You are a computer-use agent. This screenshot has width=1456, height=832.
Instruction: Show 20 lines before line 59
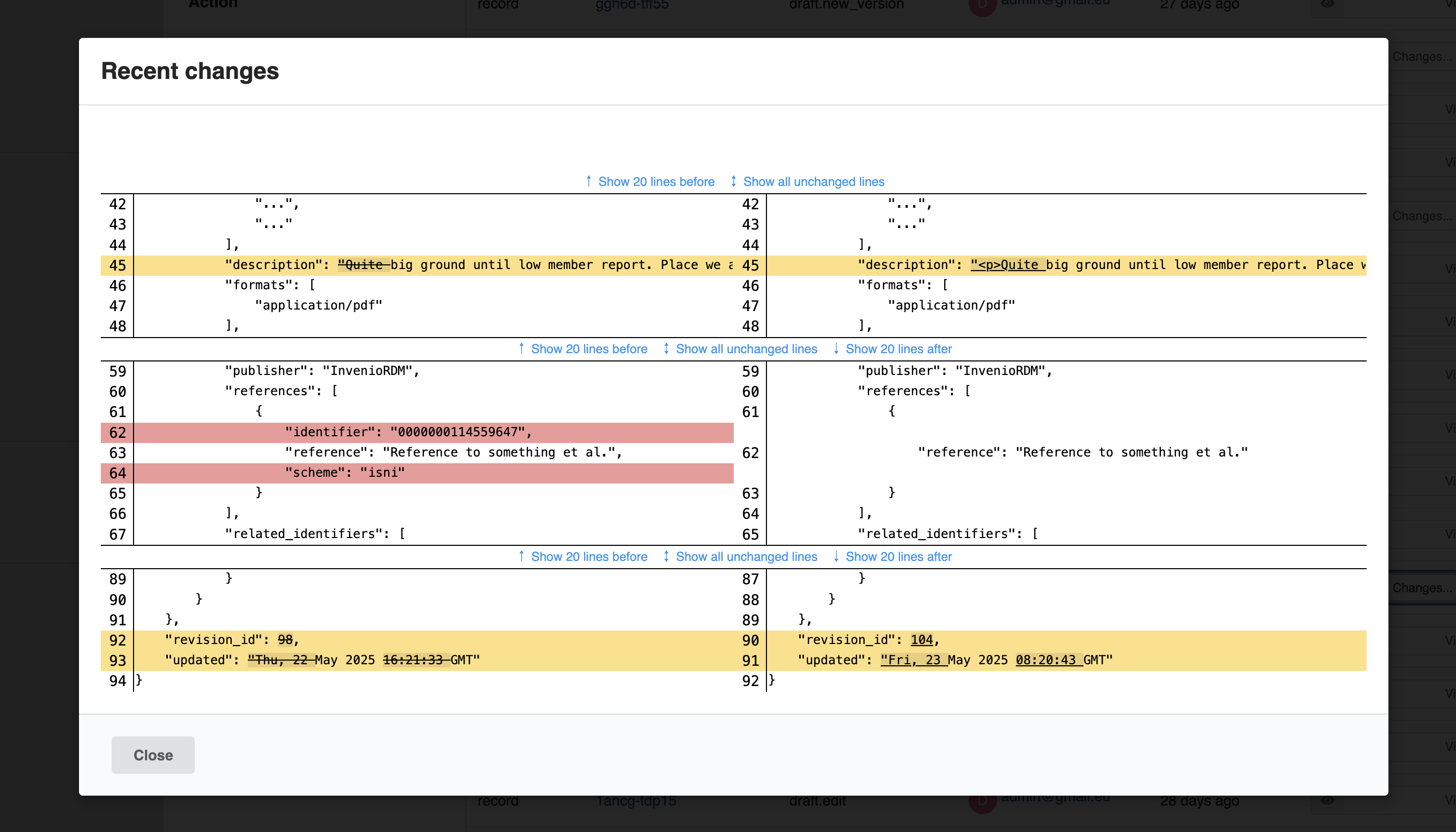pyautogui.click(x=583, y=348)
